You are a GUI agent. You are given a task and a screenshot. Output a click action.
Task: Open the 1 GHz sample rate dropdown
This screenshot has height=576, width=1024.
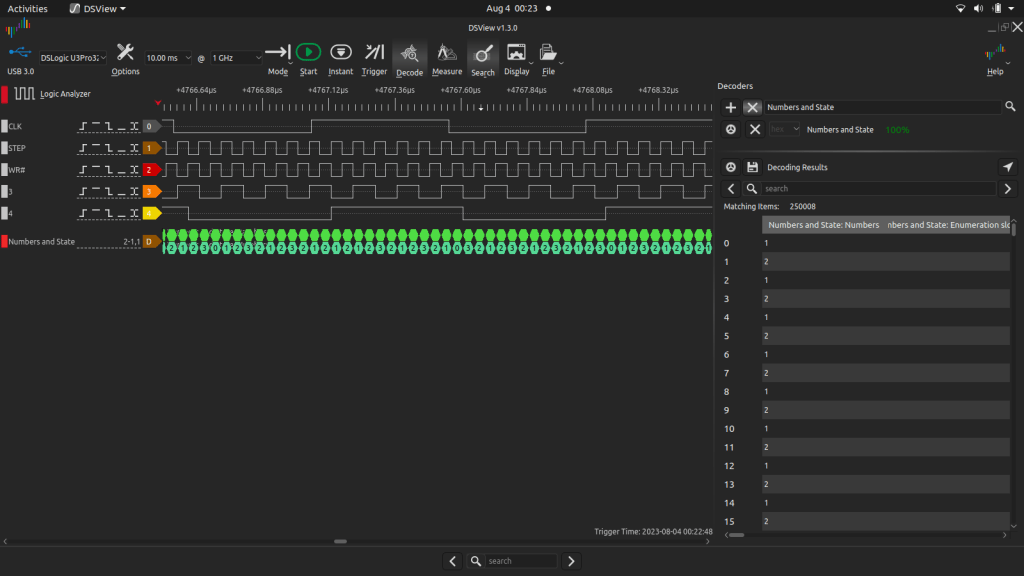click(236, 58)
